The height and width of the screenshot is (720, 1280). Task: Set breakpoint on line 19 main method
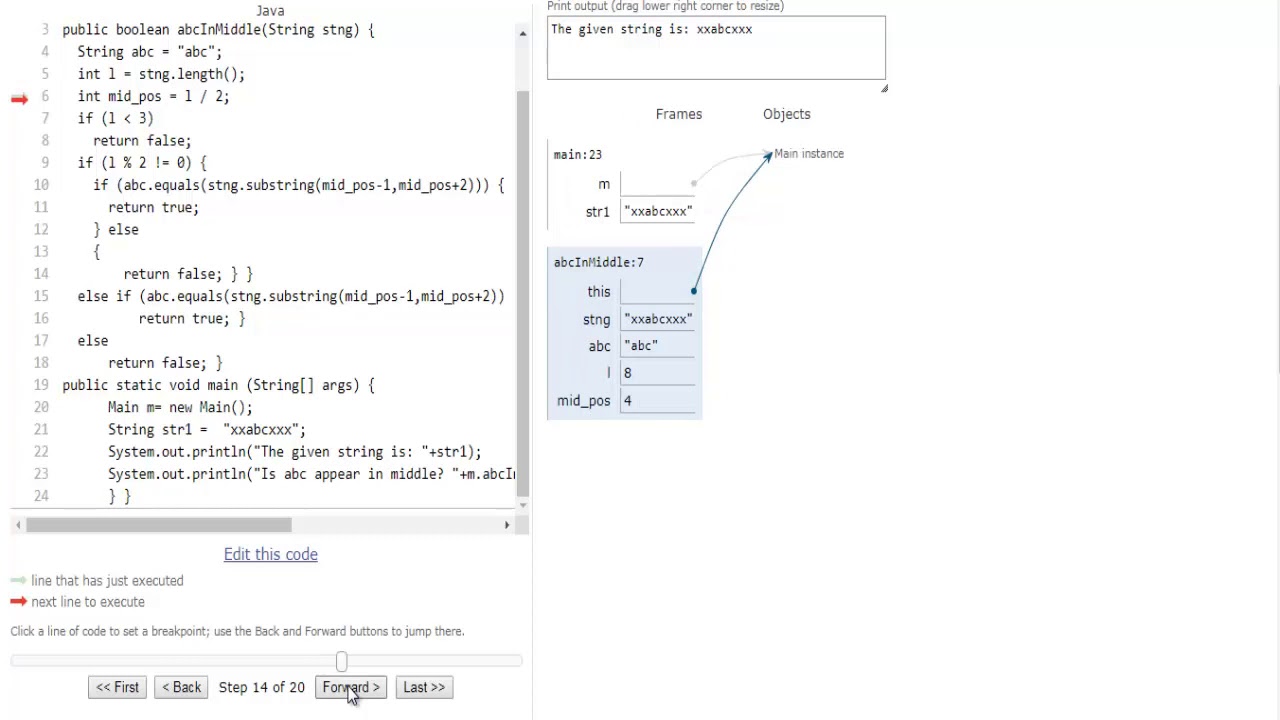(218, 385)
